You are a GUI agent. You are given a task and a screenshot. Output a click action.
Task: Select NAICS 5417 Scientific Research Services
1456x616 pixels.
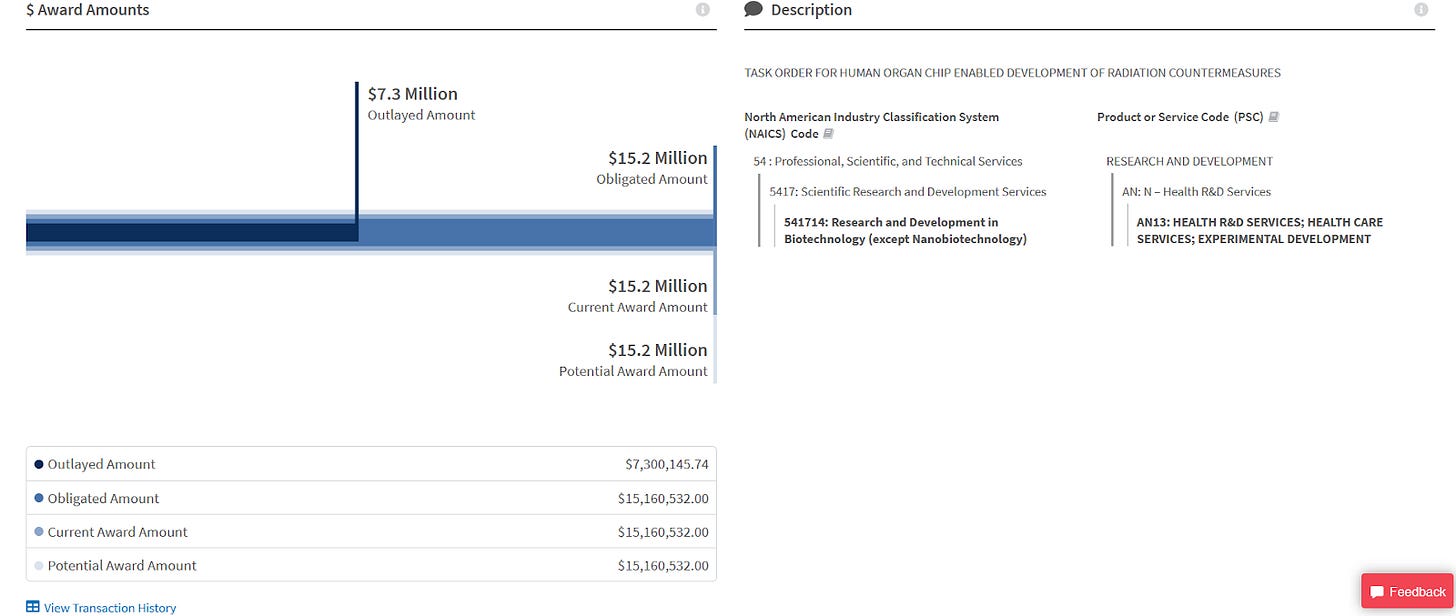tap(907, 191)
